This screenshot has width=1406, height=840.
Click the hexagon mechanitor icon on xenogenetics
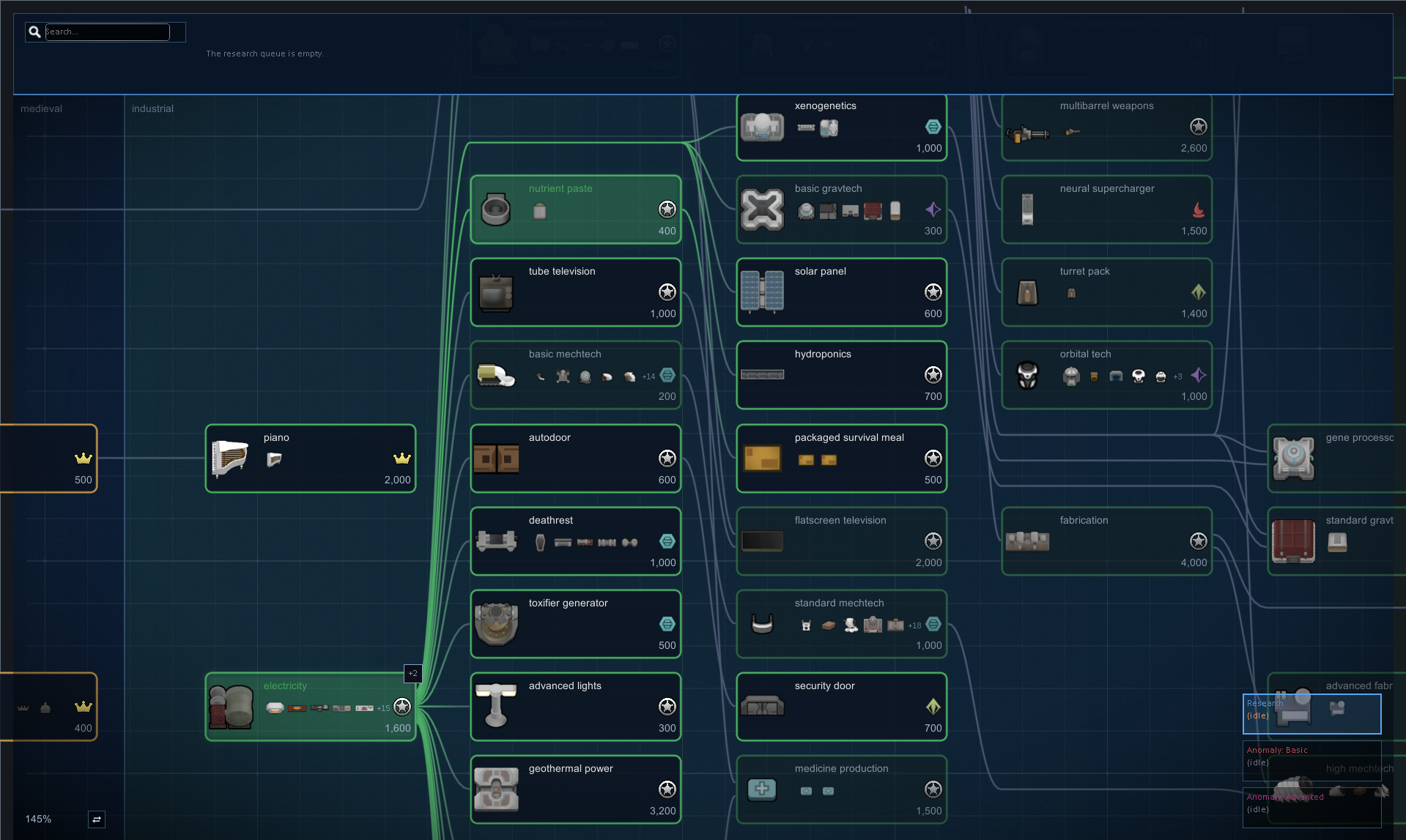click(x=933, y=127)
